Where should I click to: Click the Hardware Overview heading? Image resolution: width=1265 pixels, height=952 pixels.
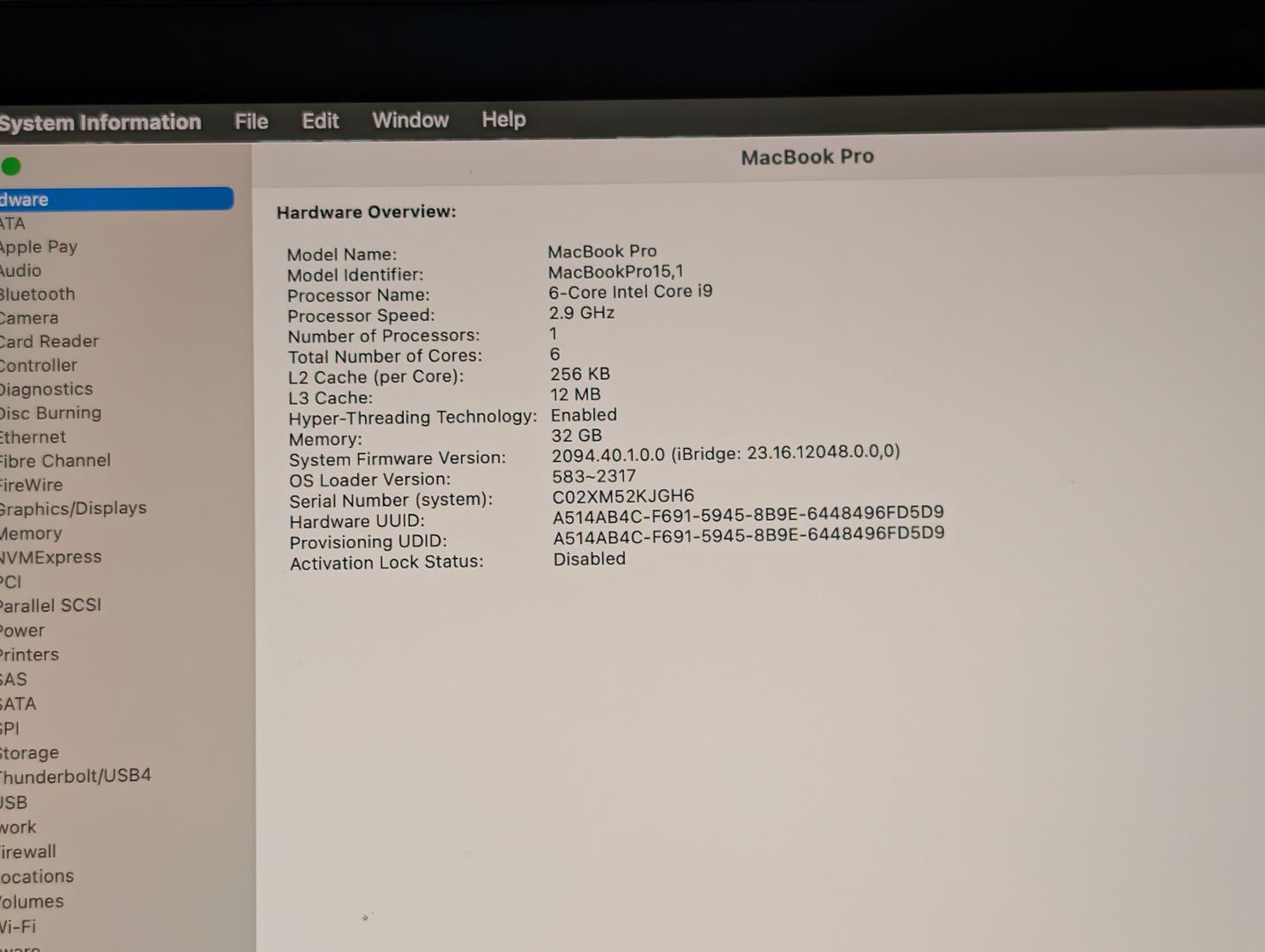click(366, 212)
